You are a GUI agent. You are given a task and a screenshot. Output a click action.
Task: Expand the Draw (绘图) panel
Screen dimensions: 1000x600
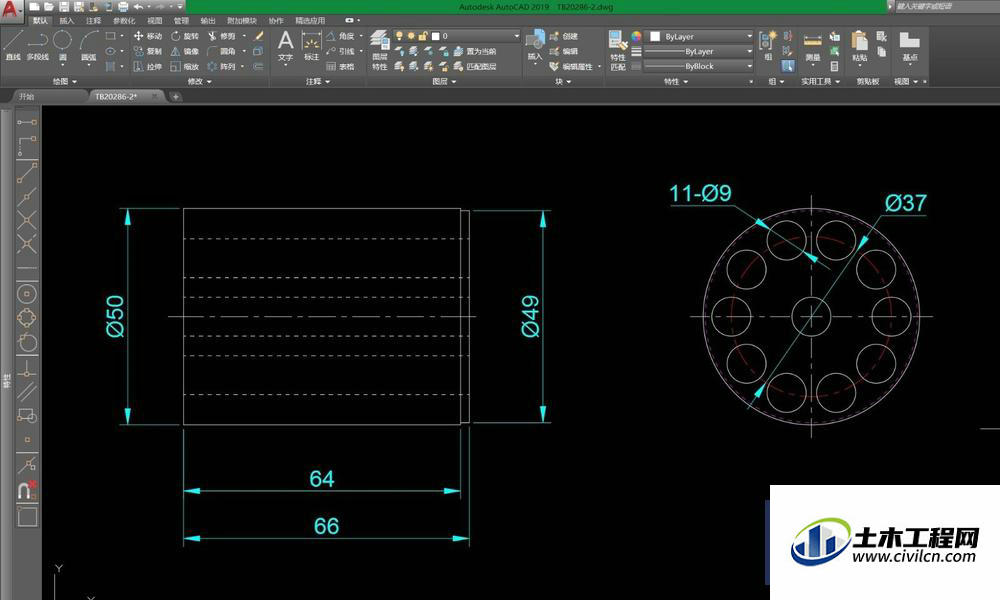coord(64,82)
